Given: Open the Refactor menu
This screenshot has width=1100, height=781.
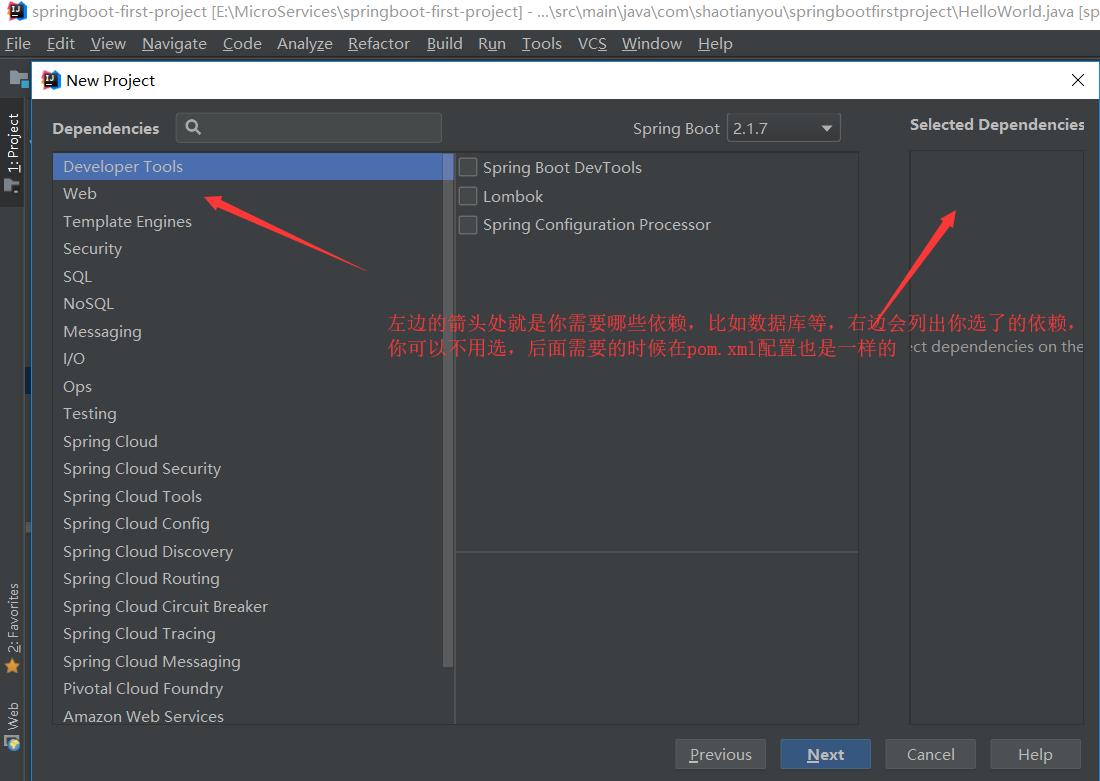Looking at the screenshot, I should pos(379,44).
